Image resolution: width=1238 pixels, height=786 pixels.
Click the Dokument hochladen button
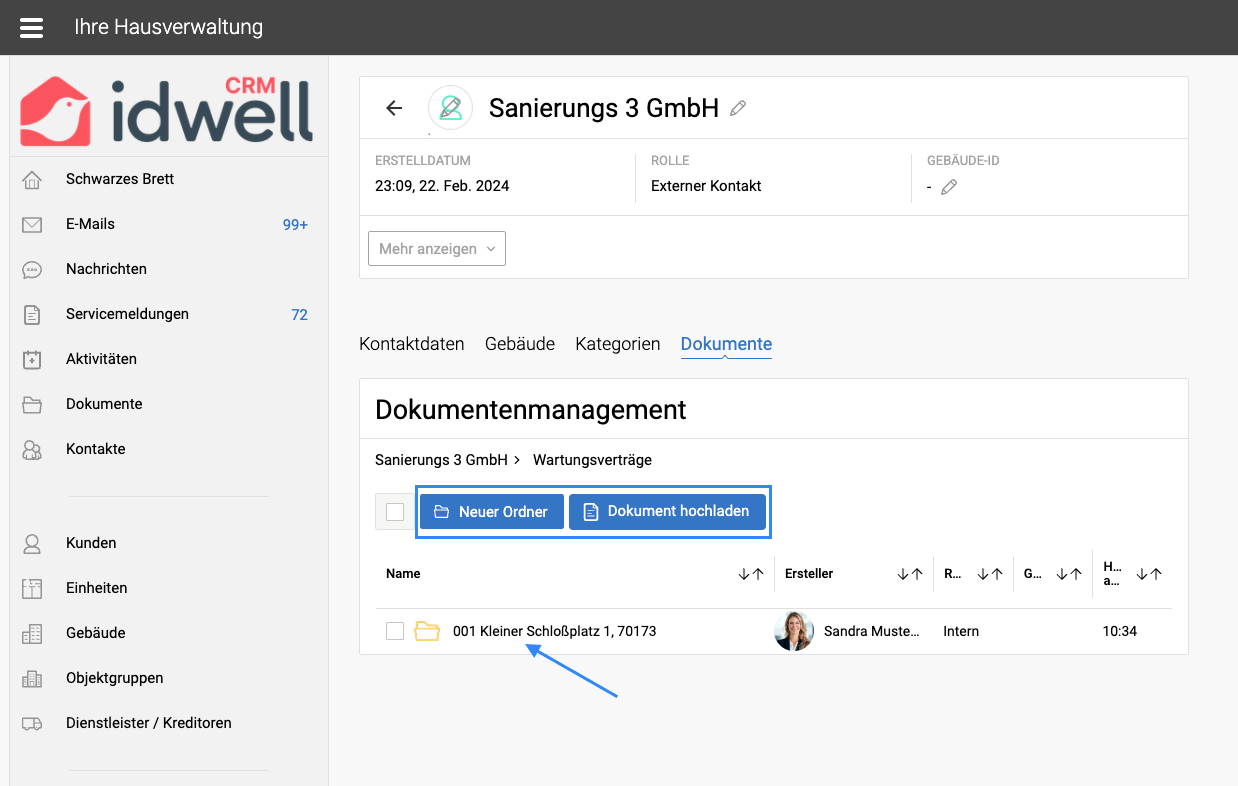[x=667, y=512]
